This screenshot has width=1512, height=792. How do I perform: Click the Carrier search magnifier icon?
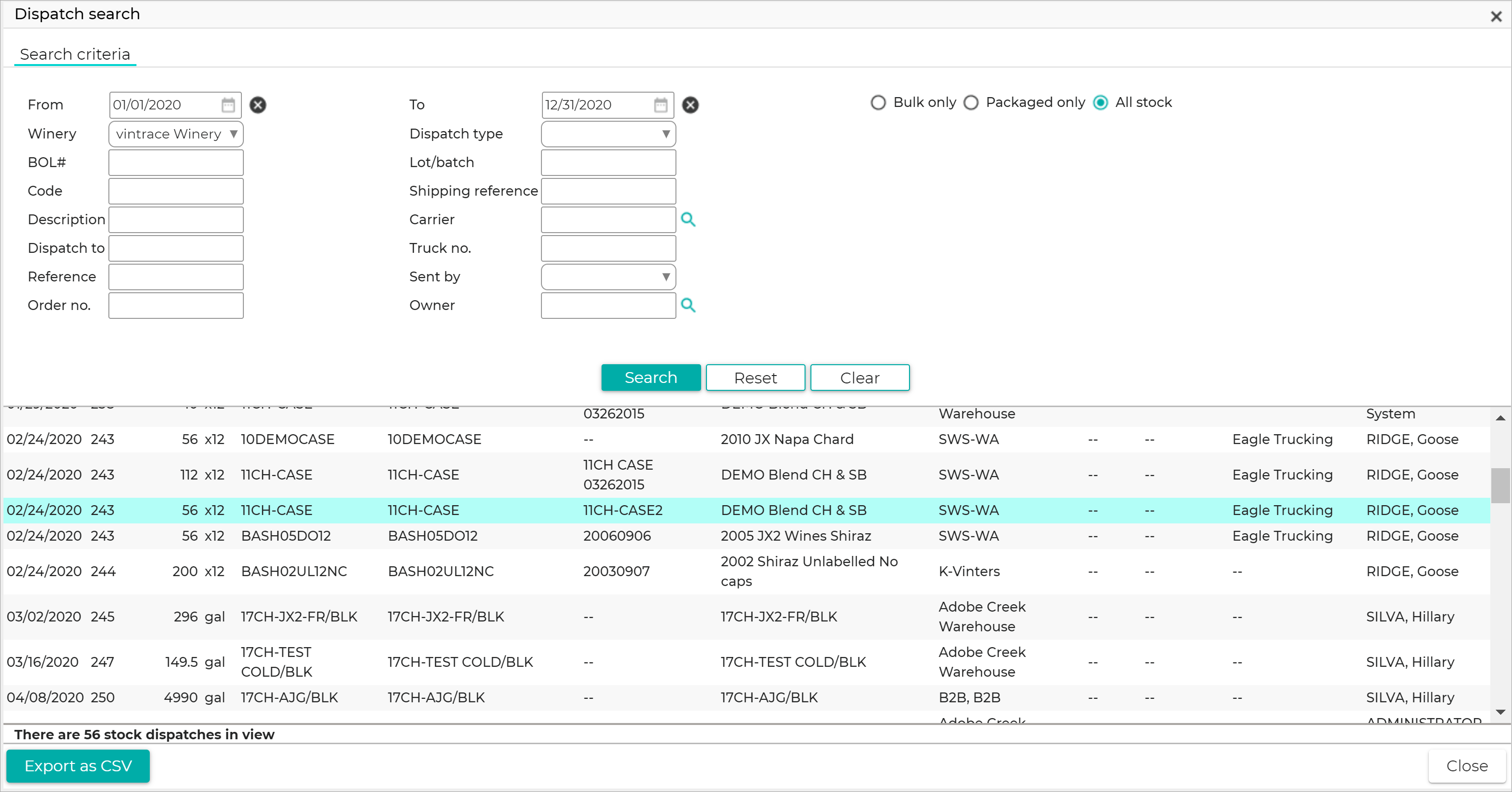click(688, 220)
